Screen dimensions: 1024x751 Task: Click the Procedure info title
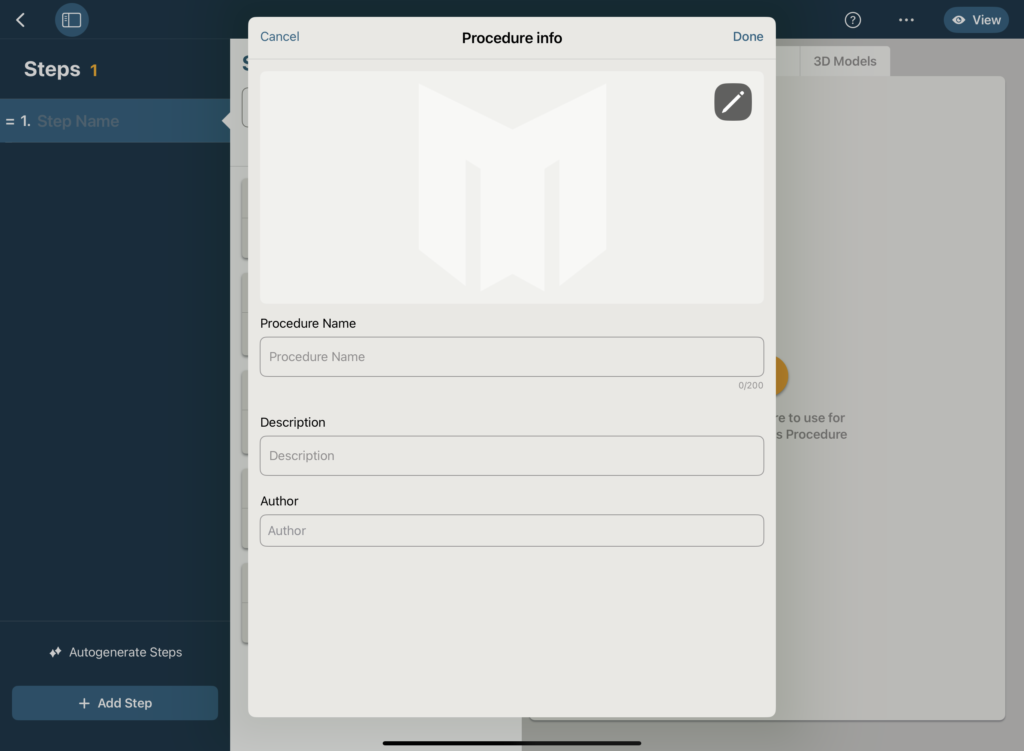click(511, 38)
